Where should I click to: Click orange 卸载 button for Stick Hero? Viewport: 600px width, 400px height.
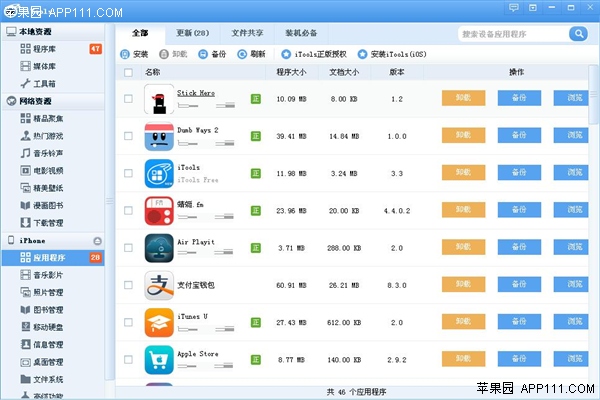(463, 99)
